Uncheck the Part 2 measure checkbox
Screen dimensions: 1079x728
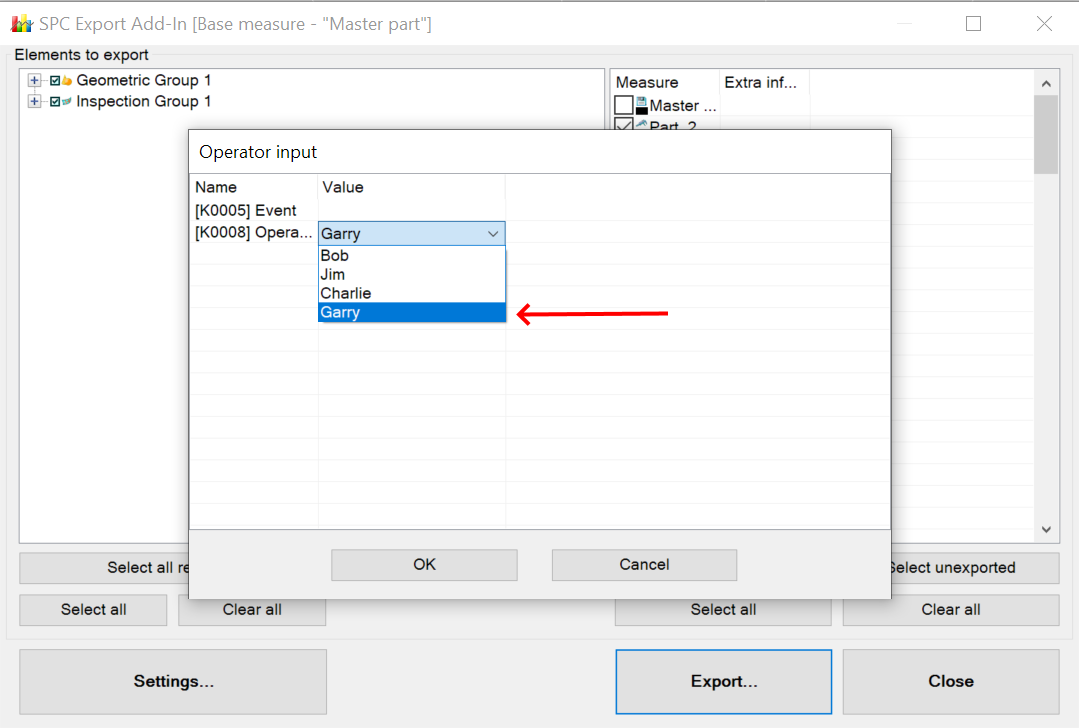coord(624,126)
